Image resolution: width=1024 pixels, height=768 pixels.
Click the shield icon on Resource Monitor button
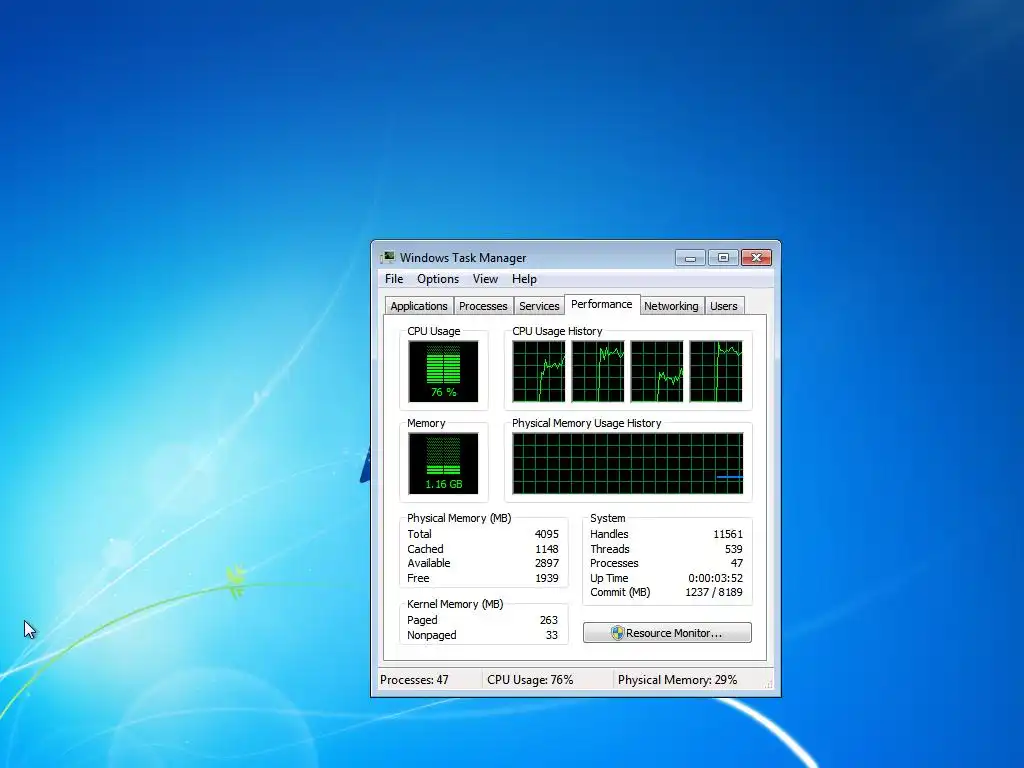coord(617,633)
